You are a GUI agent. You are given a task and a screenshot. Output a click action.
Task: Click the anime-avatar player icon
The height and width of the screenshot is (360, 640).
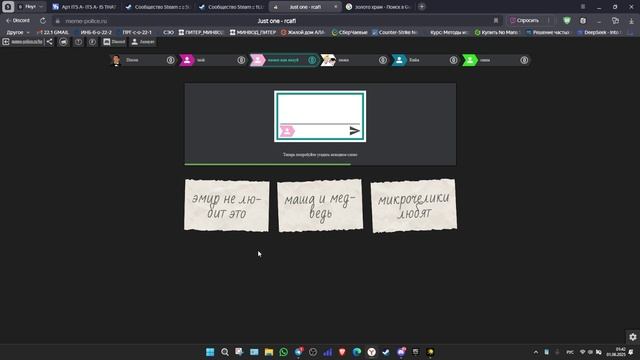tap(328, 60)
